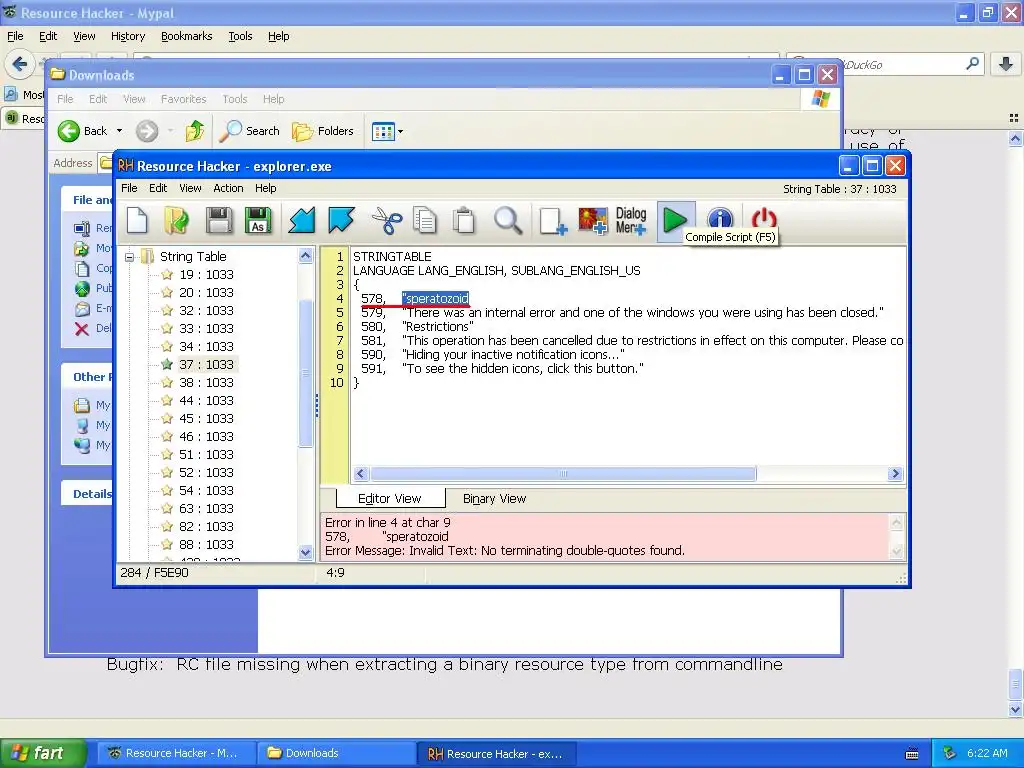Click the Save As floppy icon
The image size is (1024, 768).
click(x=258, y=220)
